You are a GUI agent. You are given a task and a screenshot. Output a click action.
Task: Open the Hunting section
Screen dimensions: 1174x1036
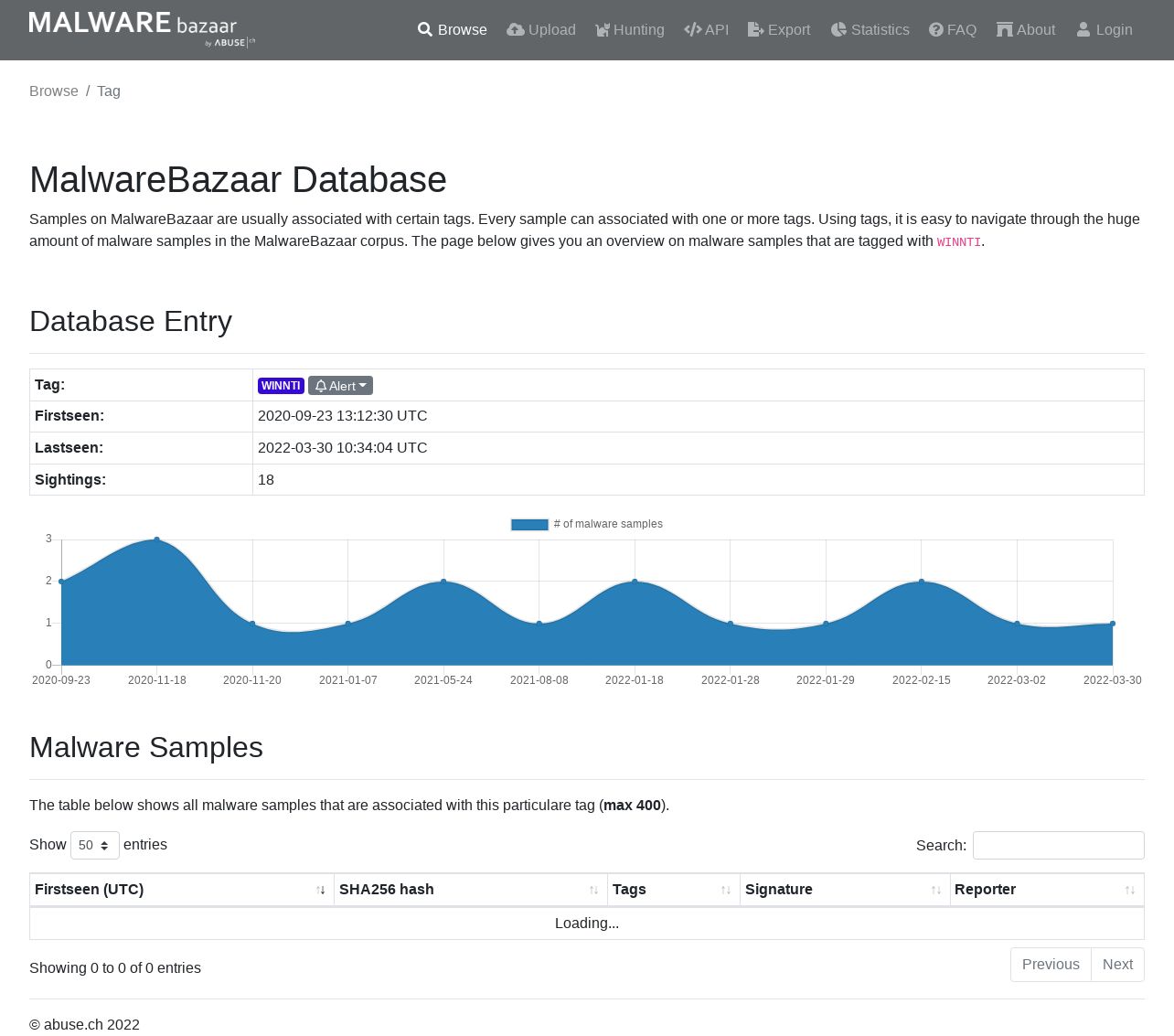point(630,30)
